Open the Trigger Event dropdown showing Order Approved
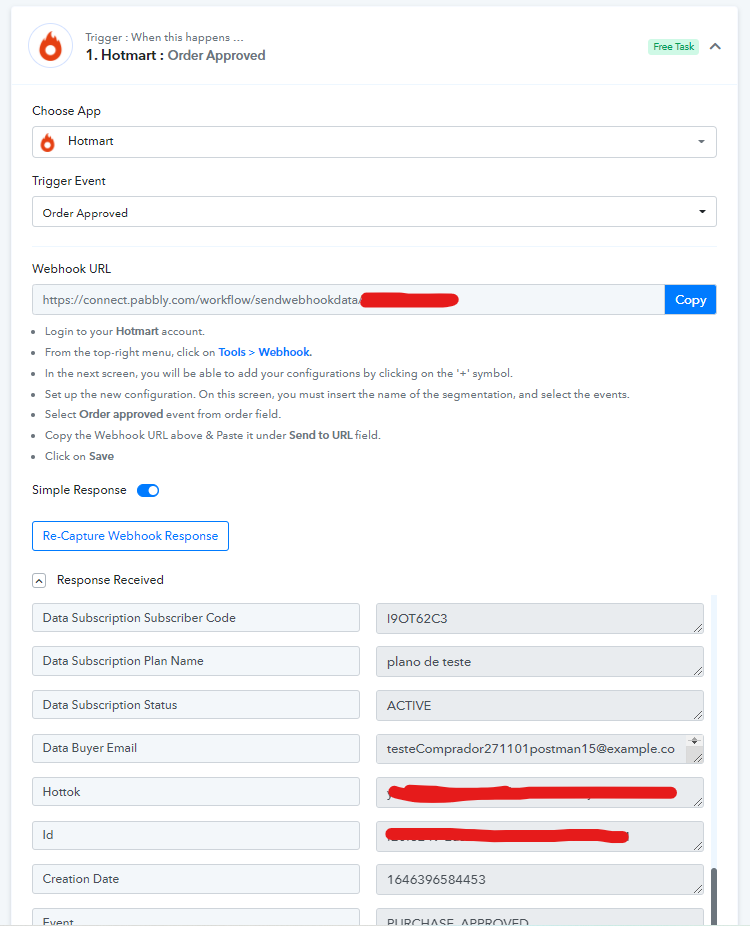The width and height of the screenshot is (750, 926). click(x=374, y=212)
